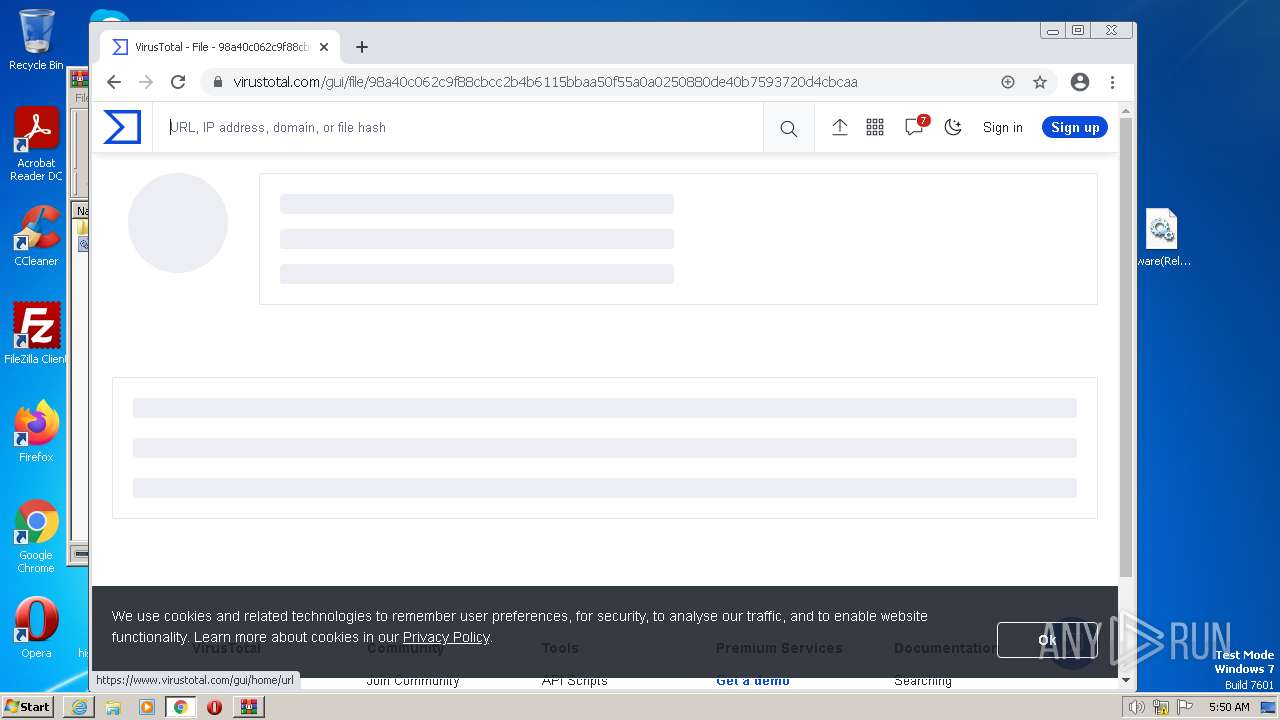Select the VirusTotal File tab
This screenshot has width=1280, height=720.
point(220,47)
